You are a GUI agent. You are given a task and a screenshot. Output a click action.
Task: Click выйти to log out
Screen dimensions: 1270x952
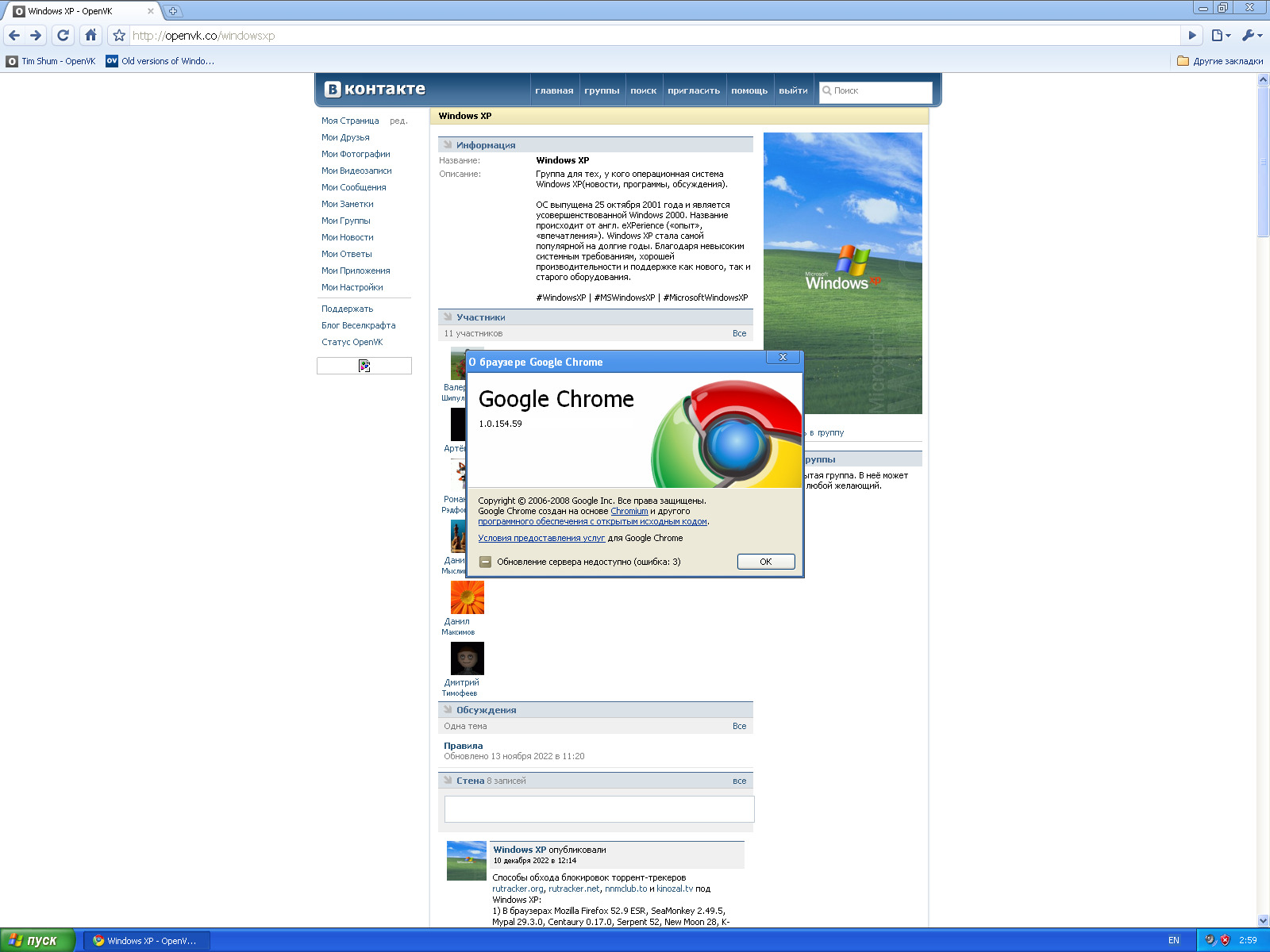point(793,90)
